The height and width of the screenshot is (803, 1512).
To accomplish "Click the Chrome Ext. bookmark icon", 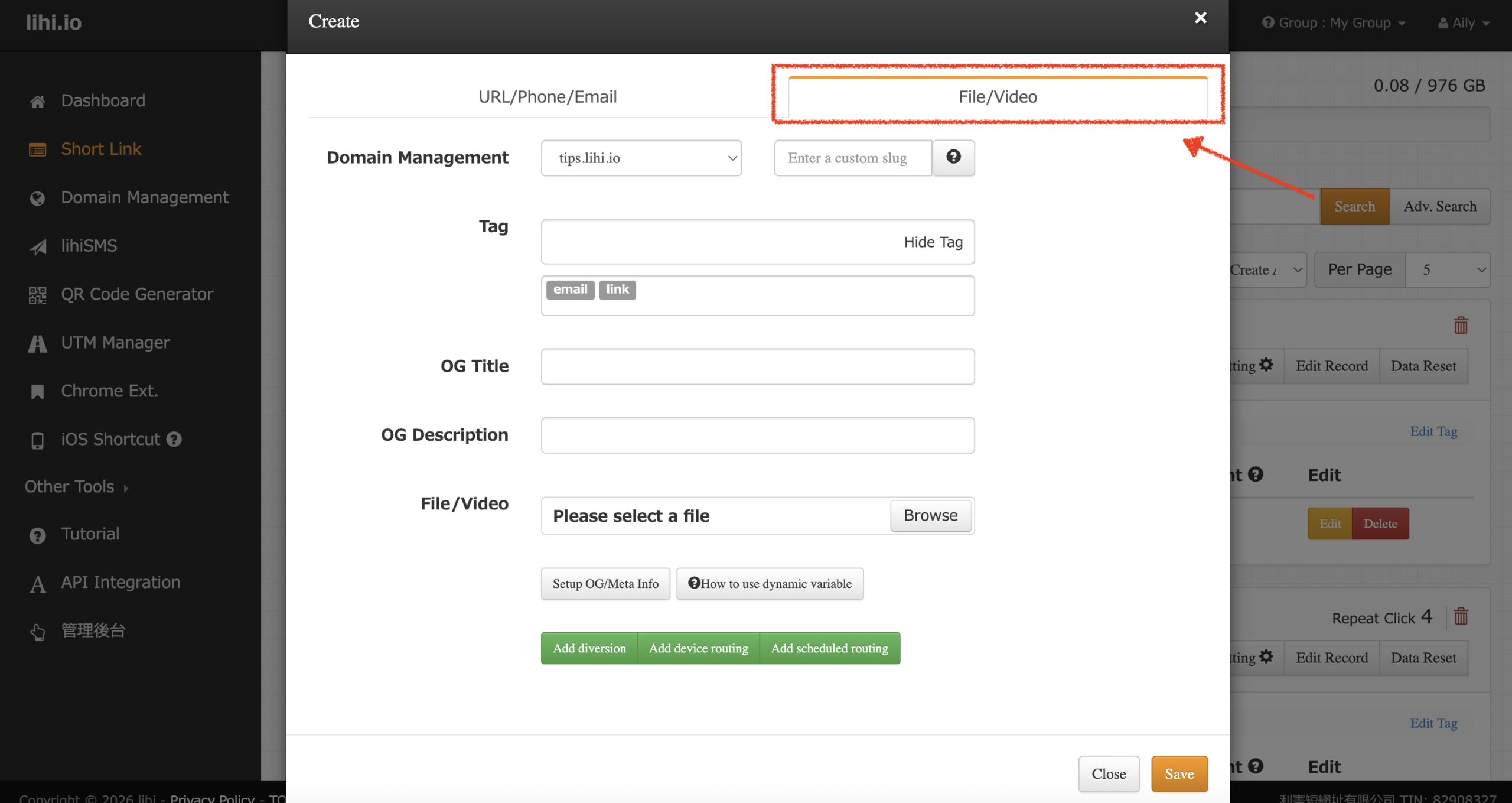I will pos(37,392).
